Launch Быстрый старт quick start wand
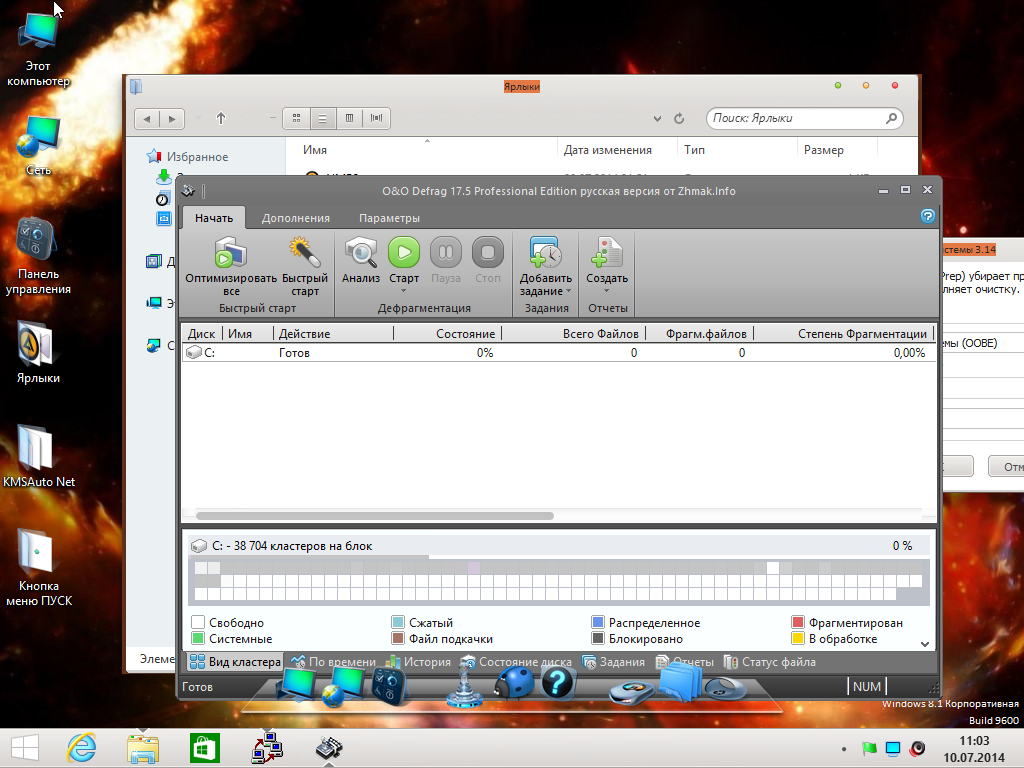This screenshot has width=1024, height=768. 304,253
